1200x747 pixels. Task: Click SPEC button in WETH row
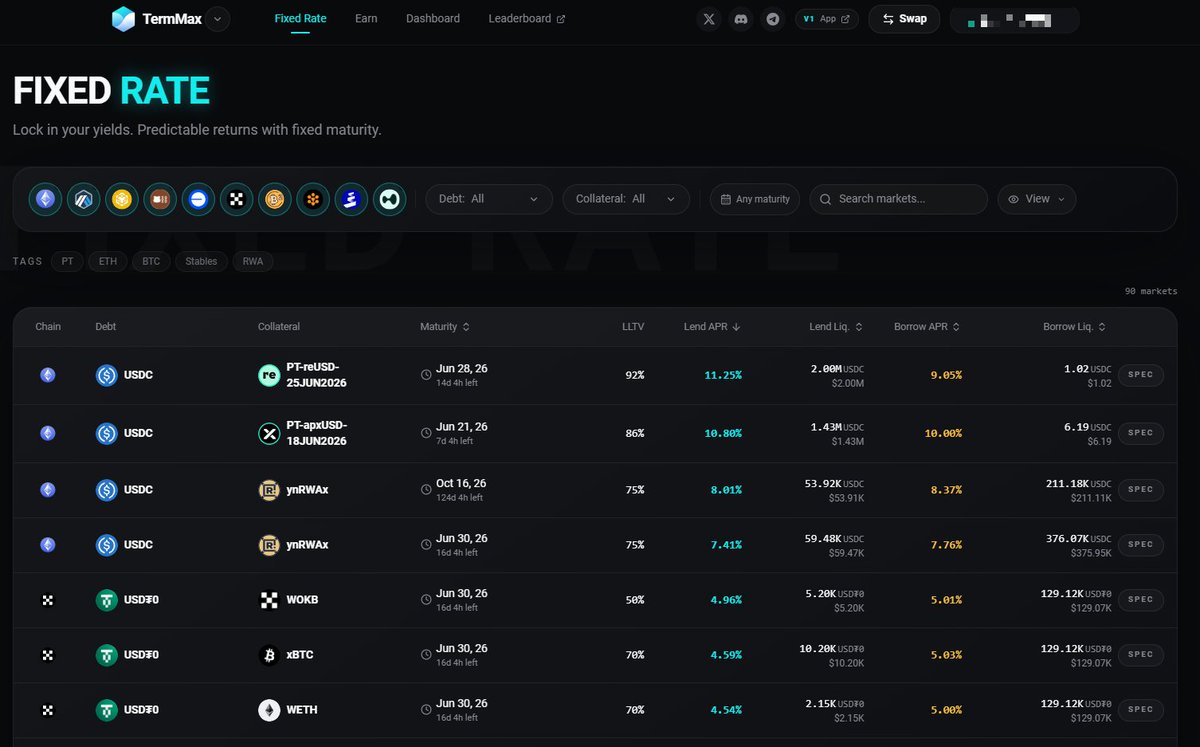1140,710
